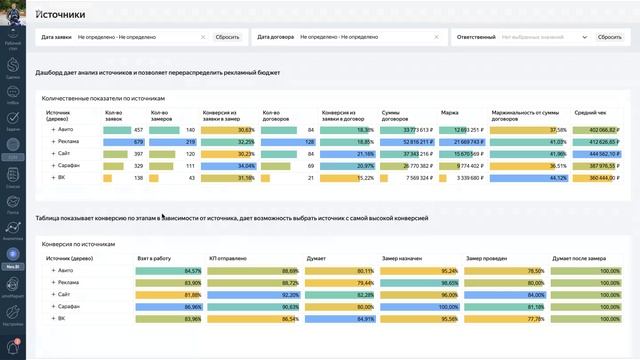
Task: Click the Взят в работу column header
Action: point(154,258)
